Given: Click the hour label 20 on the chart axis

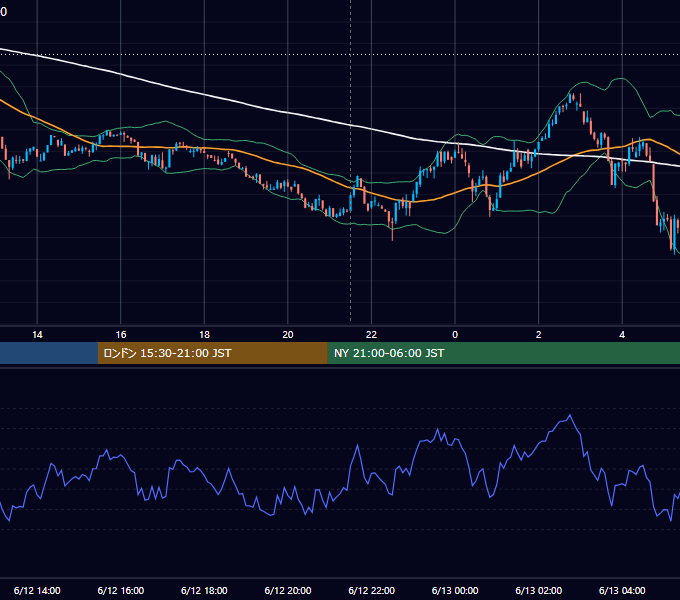Looking at the screenshot, I should pyautogui.click(x=288, y=335).
